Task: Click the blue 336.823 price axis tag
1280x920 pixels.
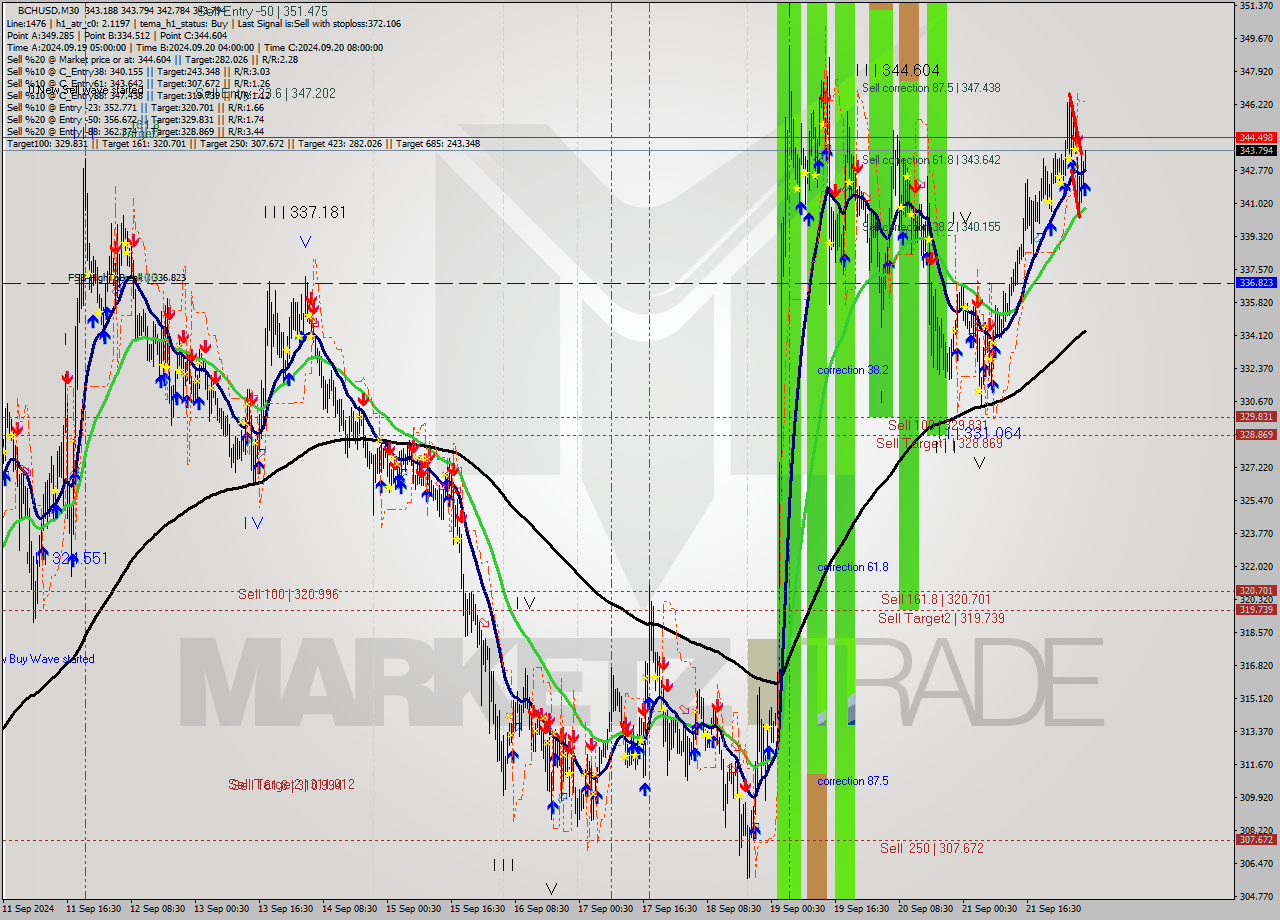Action: (x=1256, y=283)
